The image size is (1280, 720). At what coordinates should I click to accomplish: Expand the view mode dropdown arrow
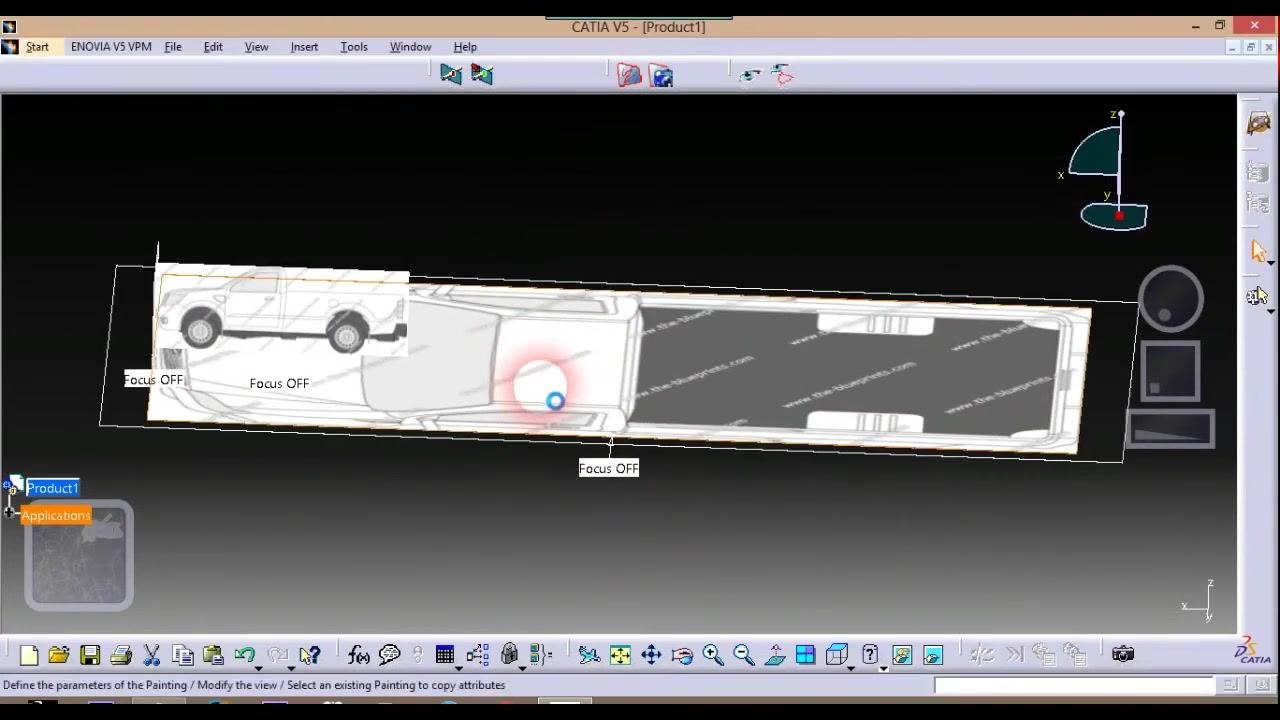(883, 667)
